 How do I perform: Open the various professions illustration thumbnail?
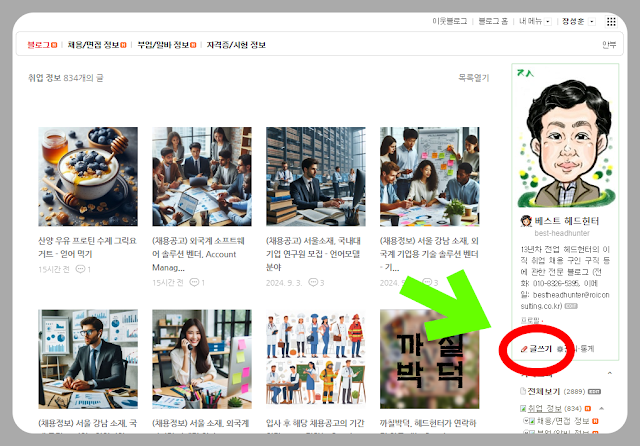[x=316, y=359]
